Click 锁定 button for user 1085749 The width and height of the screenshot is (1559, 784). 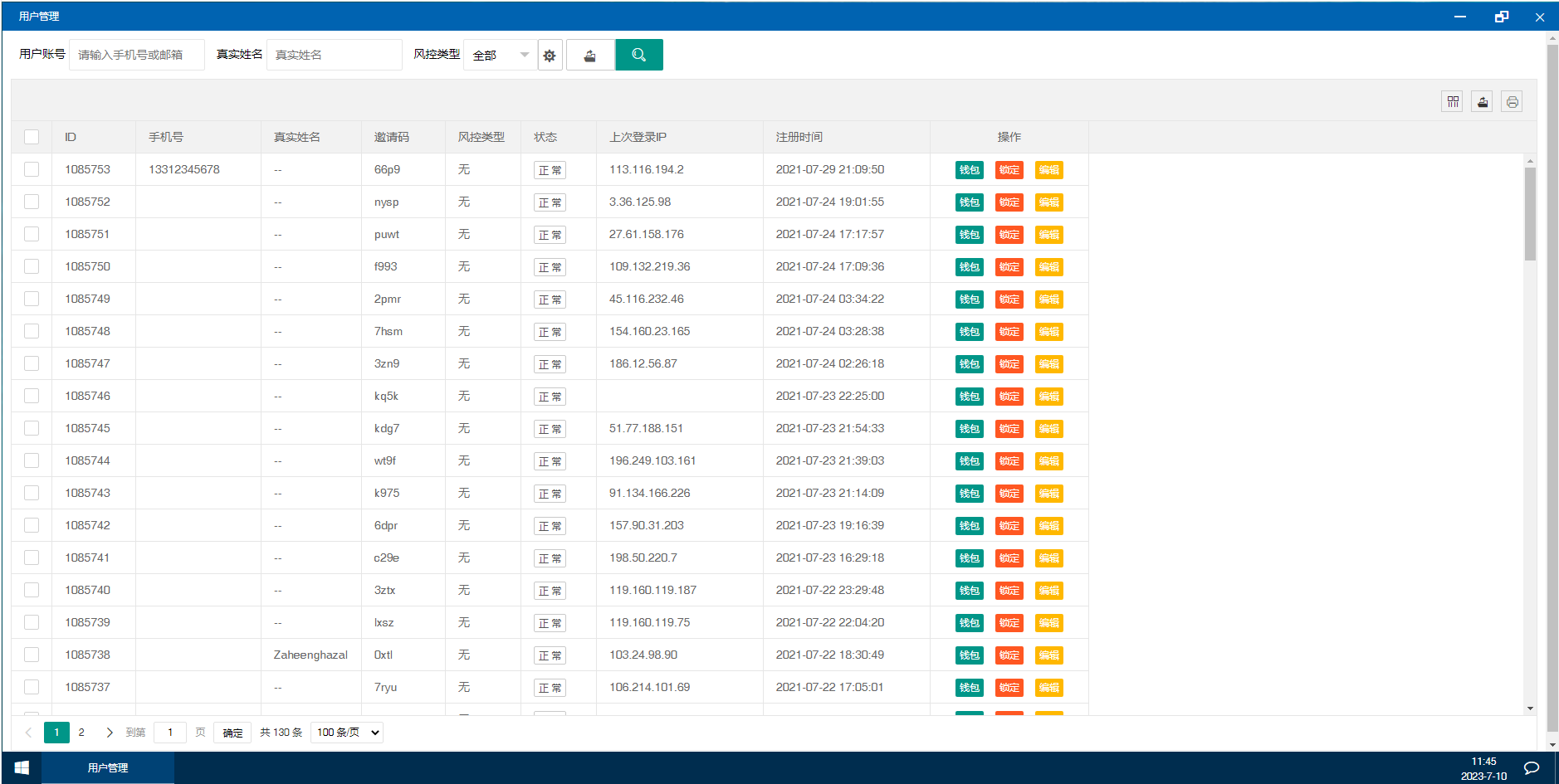[1009, 299]
